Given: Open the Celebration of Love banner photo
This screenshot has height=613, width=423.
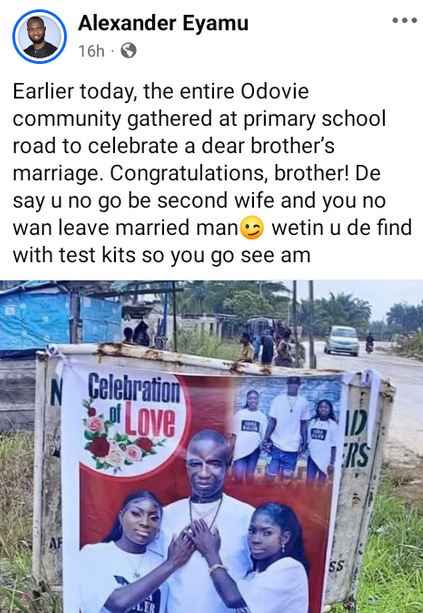Looking at the screenshot, I should coord(212,446).
